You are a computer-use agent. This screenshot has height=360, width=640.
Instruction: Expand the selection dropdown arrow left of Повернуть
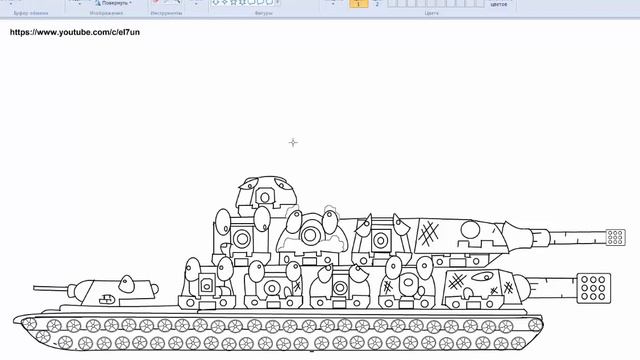[80, 3]
